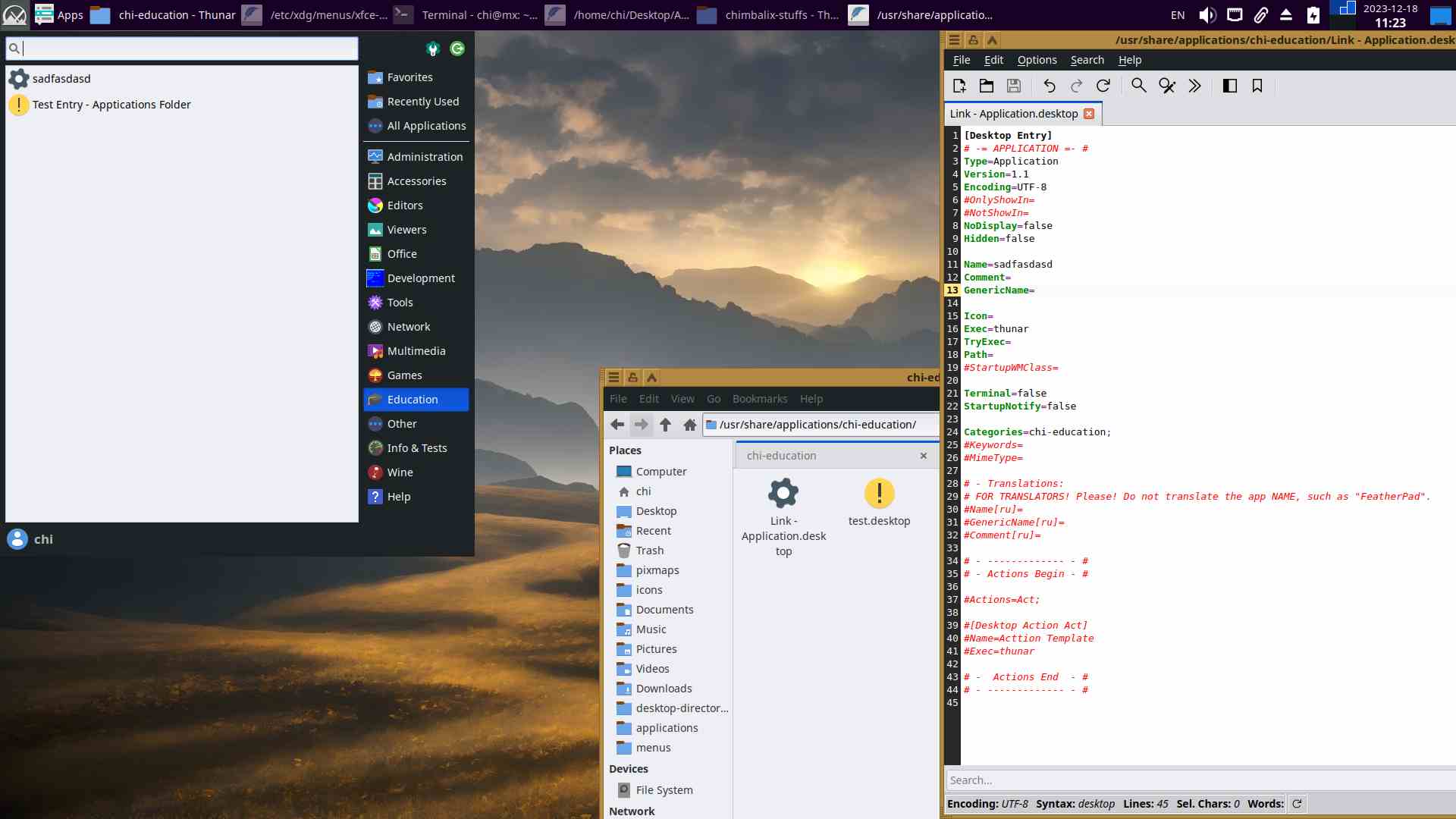Open the FeatherPad window menu hamburger button
Screen dimensions: 1456x819
(x=954, y=40)
